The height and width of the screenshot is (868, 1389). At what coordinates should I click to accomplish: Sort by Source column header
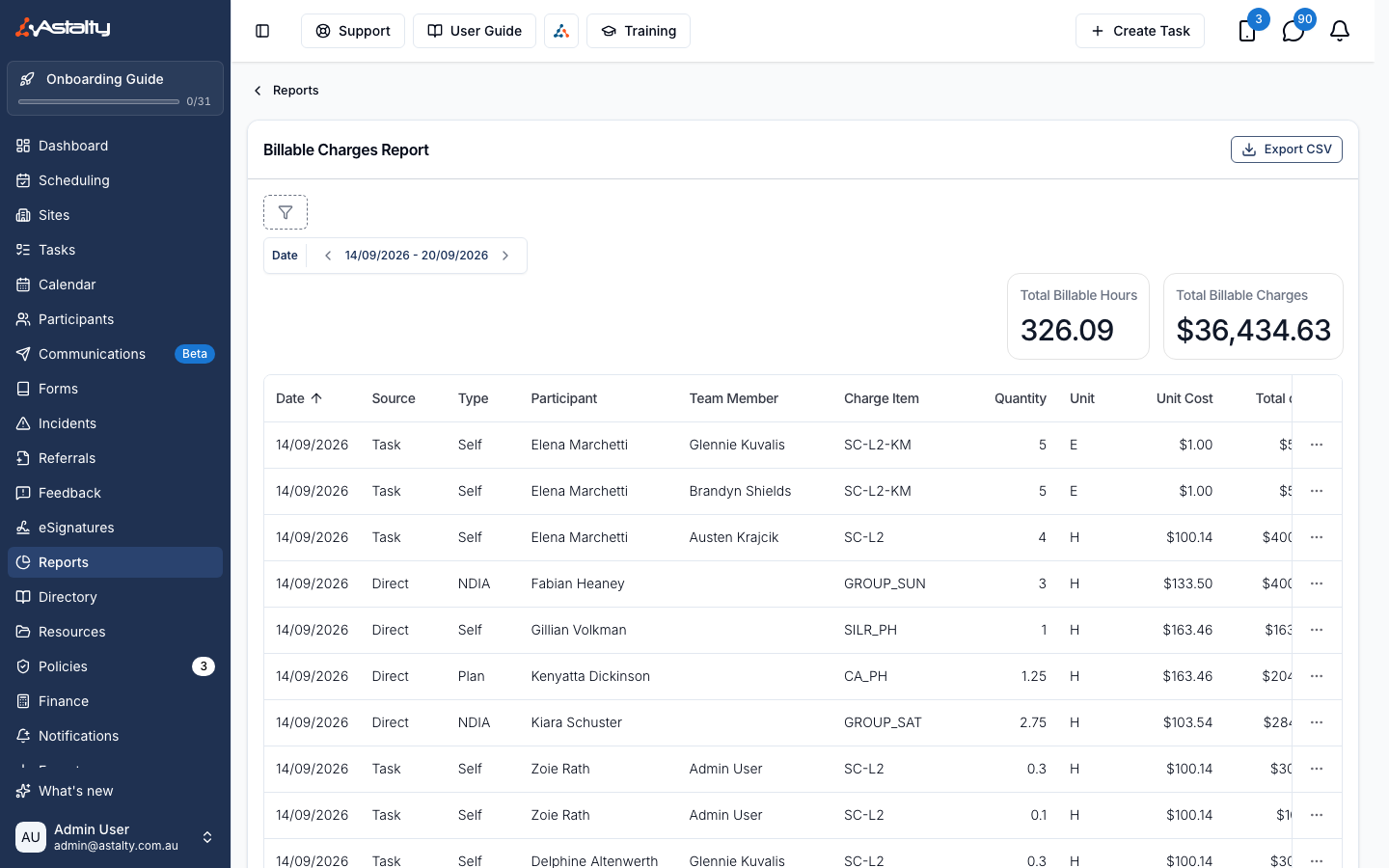[394, 398]
